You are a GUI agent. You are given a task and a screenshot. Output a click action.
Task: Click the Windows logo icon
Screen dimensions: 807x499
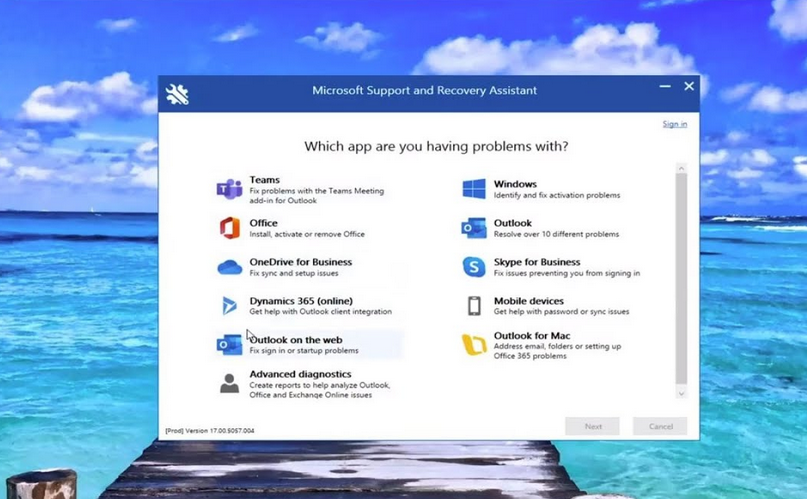tap(473, 189)
